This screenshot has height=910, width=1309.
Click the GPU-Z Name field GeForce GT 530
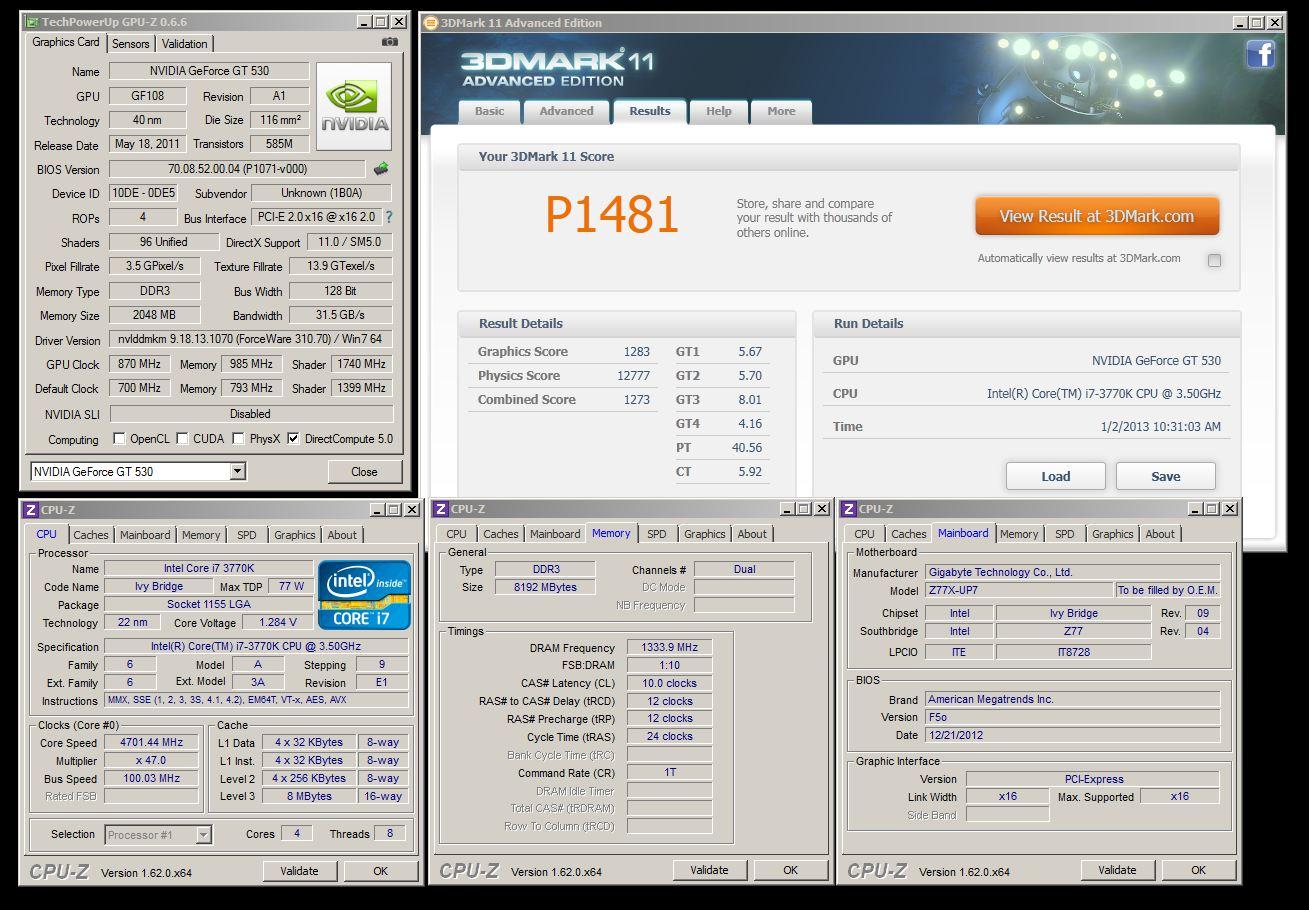point(209,71)
